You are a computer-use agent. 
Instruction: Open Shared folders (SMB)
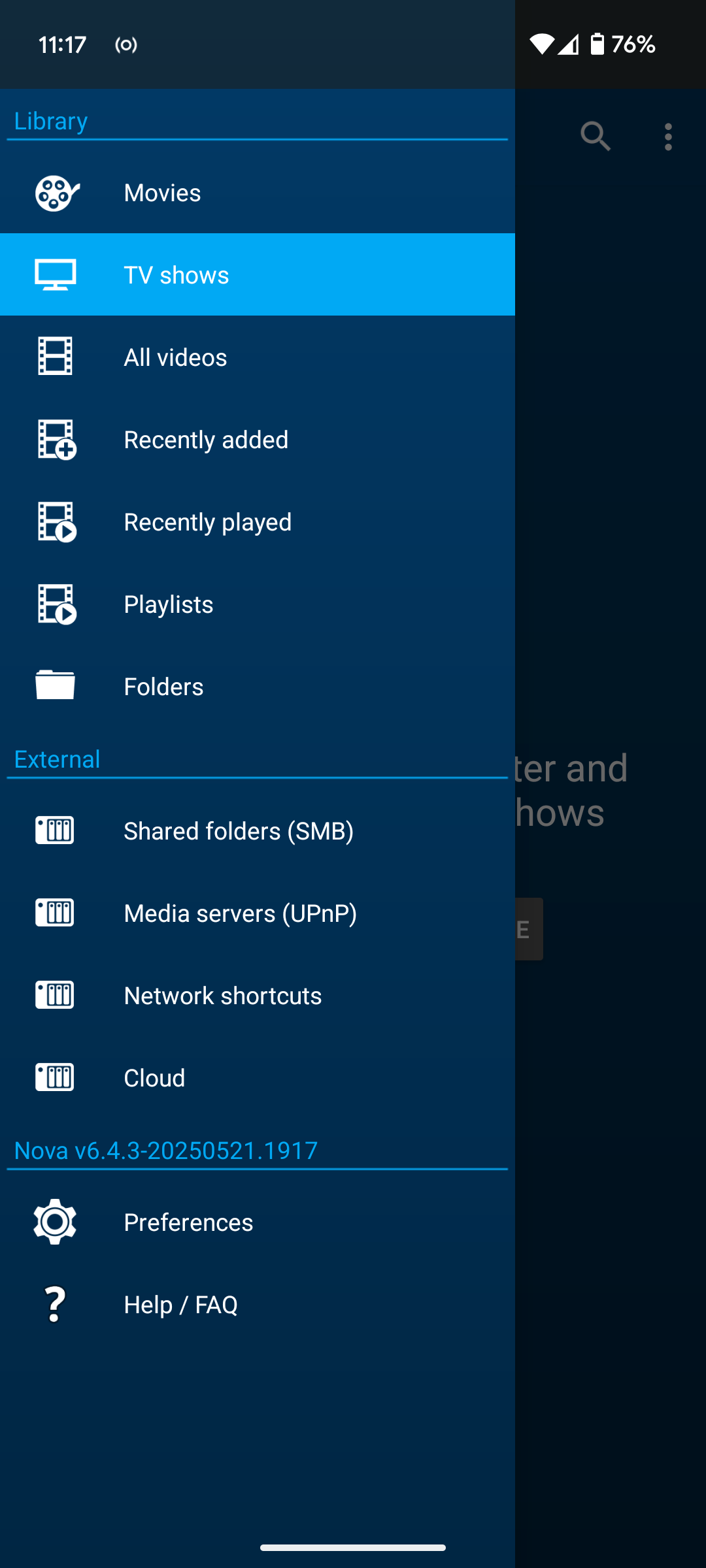(258, 831)
